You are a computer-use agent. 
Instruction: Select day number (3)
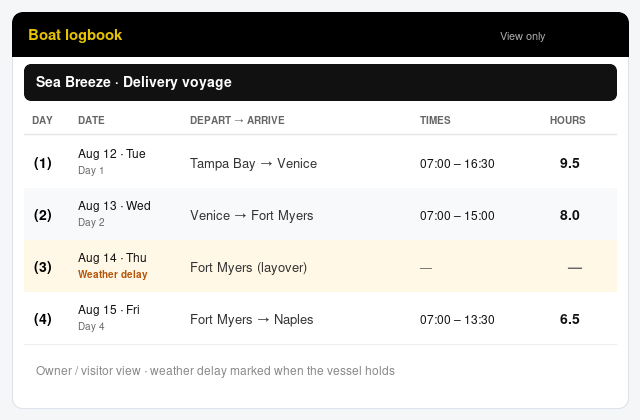tap(42, 267)
